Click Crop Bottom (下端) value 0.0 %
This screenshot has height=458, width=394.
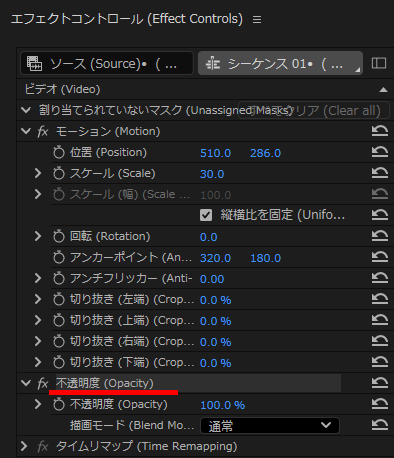point(215,363)
